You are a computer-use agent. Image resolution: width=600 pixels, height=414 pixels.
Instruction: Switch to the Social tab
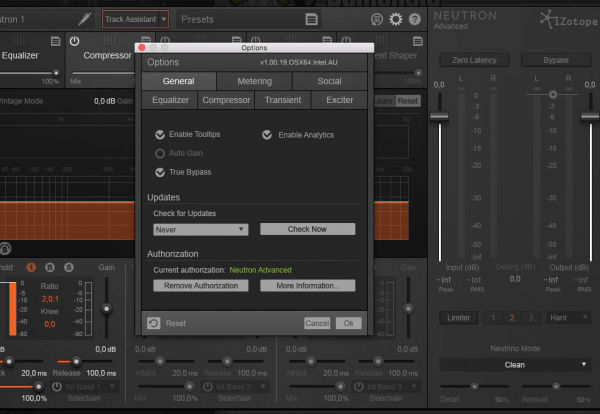point(329,81)
